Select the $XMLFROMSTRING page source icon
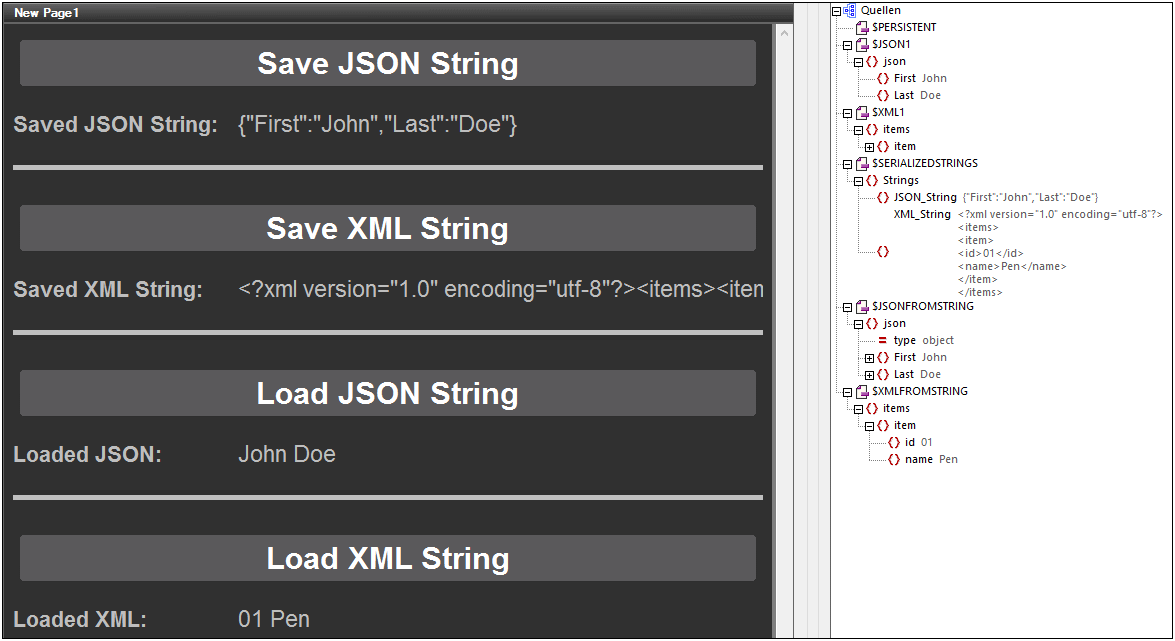Viewport: 1175px width, 641px height. (x=862, y=392)
